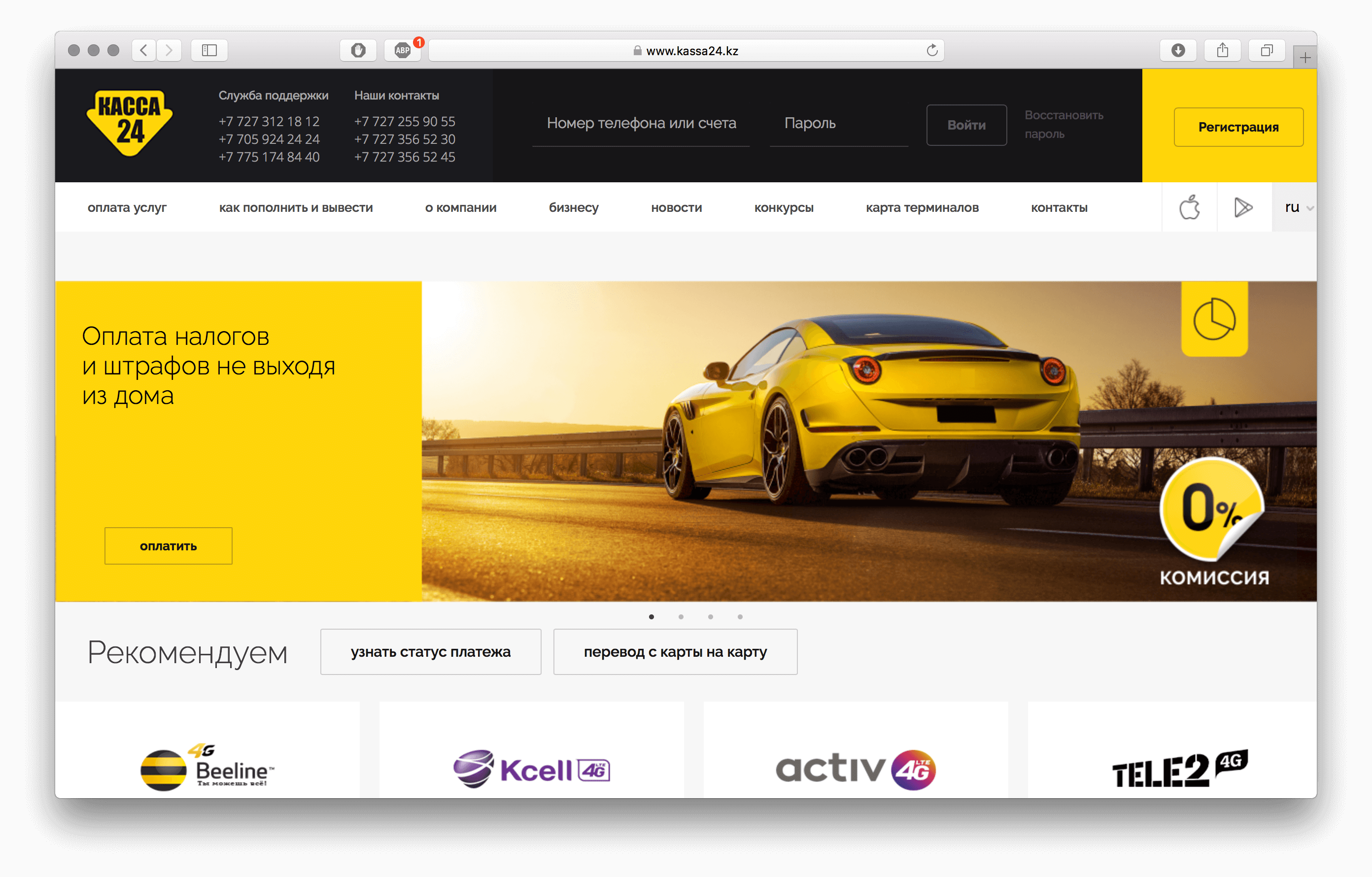This screenshot has width=1372, height=877.
Task: Open the Apple App Store app link
Action: click(1190, 207)
